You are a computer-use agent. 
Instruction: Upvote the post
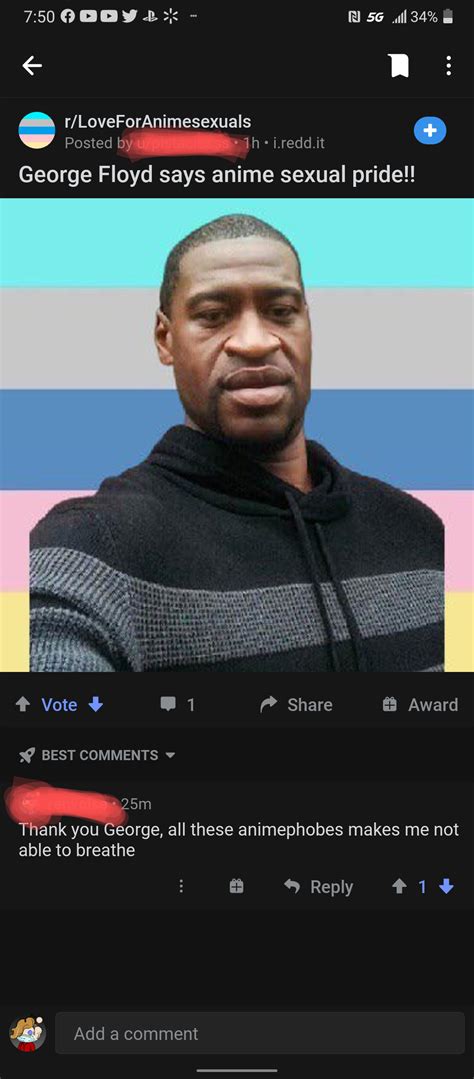point(23,705)
